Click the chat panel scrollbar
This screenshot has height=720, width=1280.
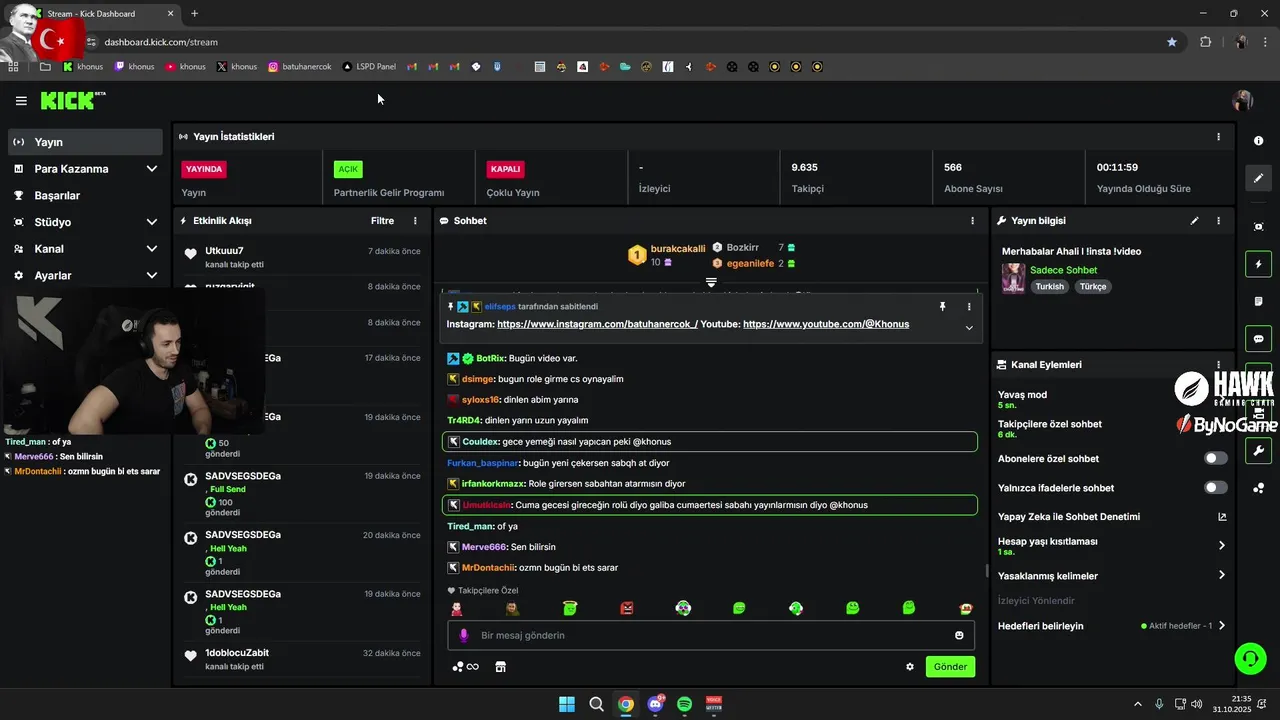coord(987,571)
